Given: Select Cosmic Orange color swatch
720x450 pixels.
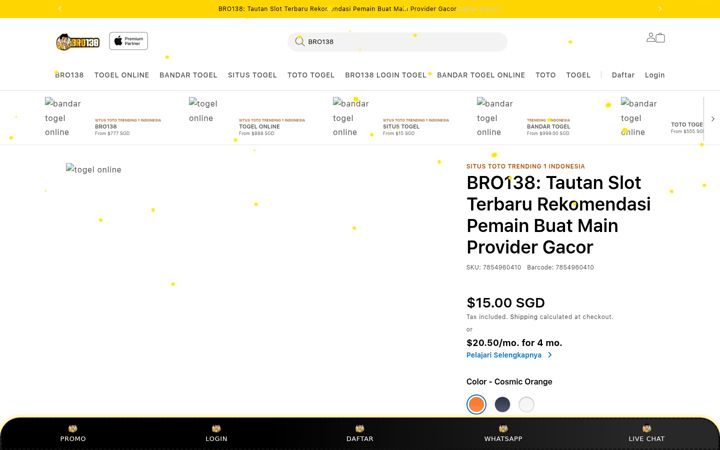Looking at the screenshot, I should pos(476,405).
